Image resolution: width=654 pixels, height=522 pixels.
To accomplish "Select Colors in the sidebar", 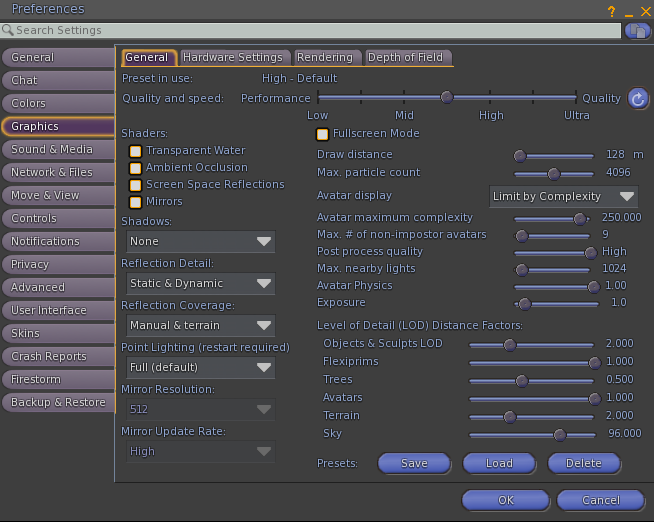I will 58,103.
